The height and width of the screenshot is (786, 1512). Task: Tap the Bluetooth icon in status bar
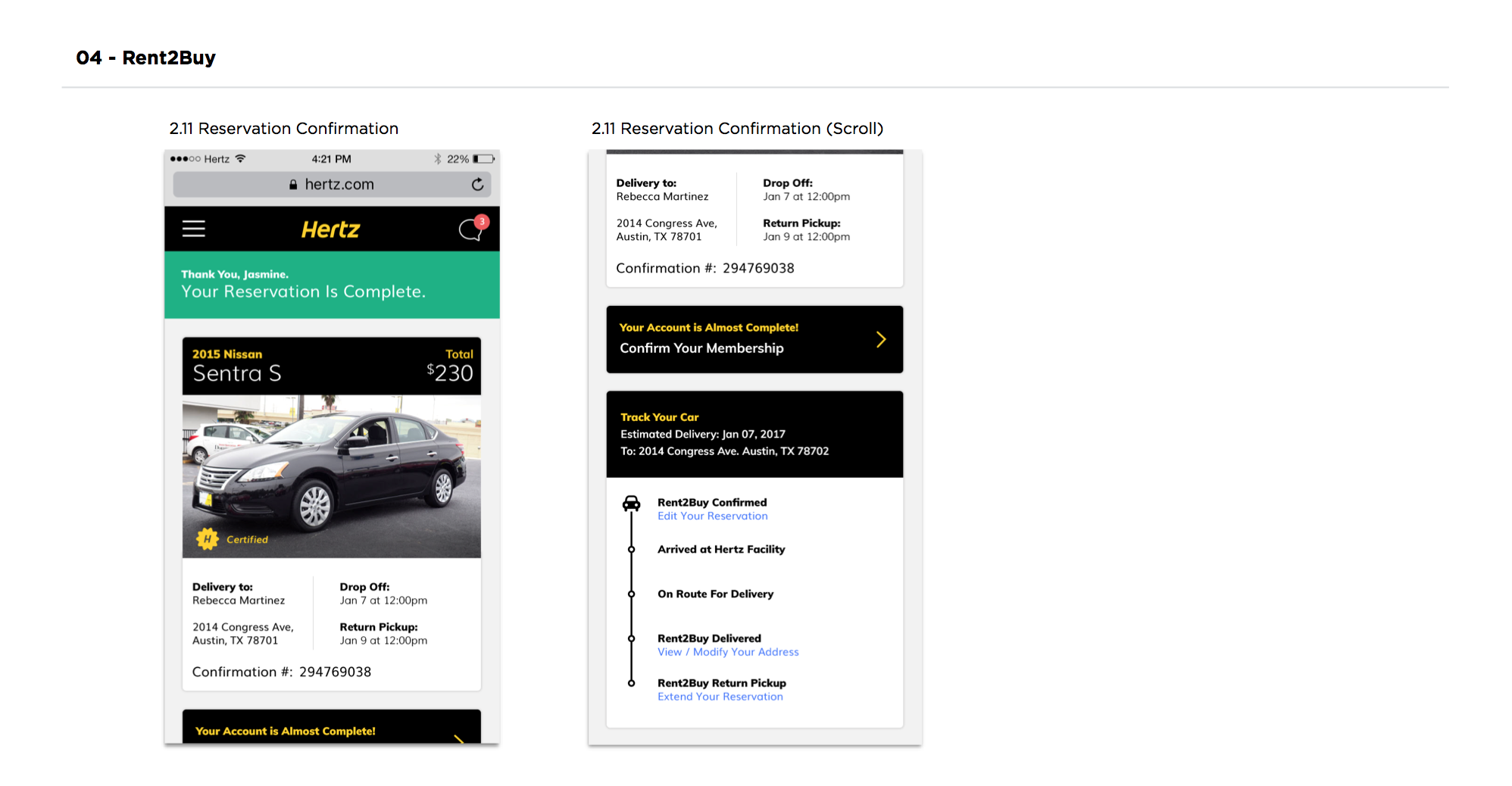[x=437, y=159]
